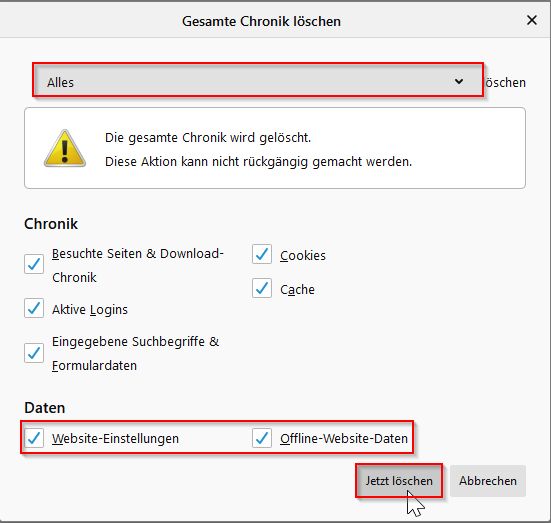Toggle the Cookies checkbox

pyautogui.click(x=262, y=254)
